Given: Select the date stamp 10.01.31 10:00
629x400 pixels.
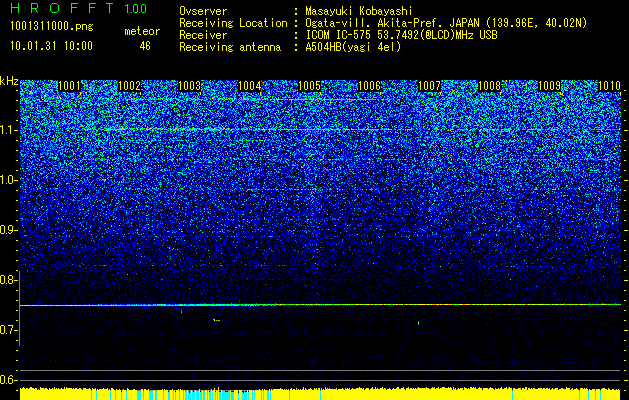Looking at the screenshot, I should [x=51, y=46].
